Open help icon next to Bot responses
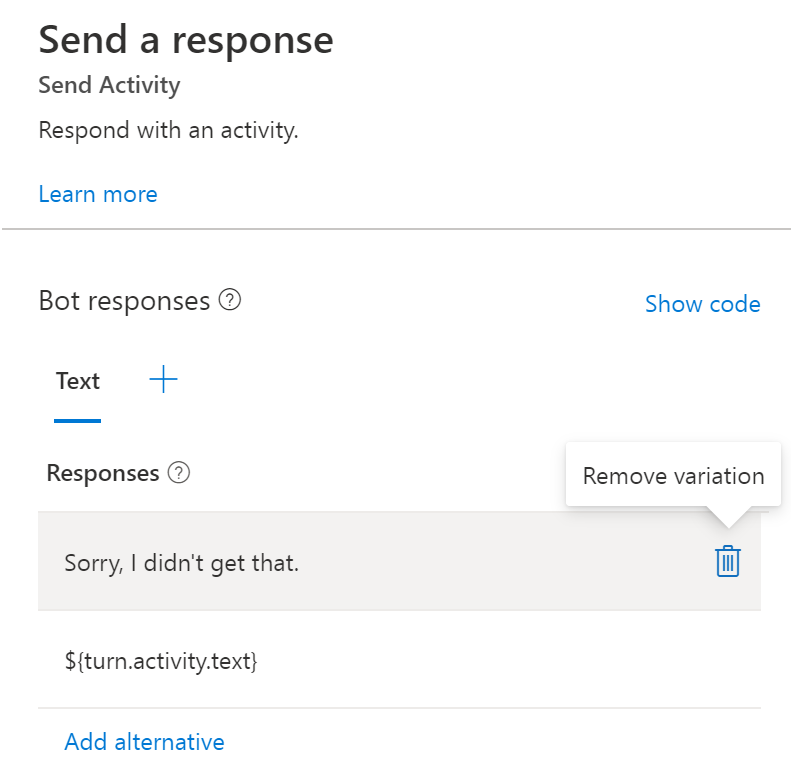791x780 pixels. click(230, 300)
